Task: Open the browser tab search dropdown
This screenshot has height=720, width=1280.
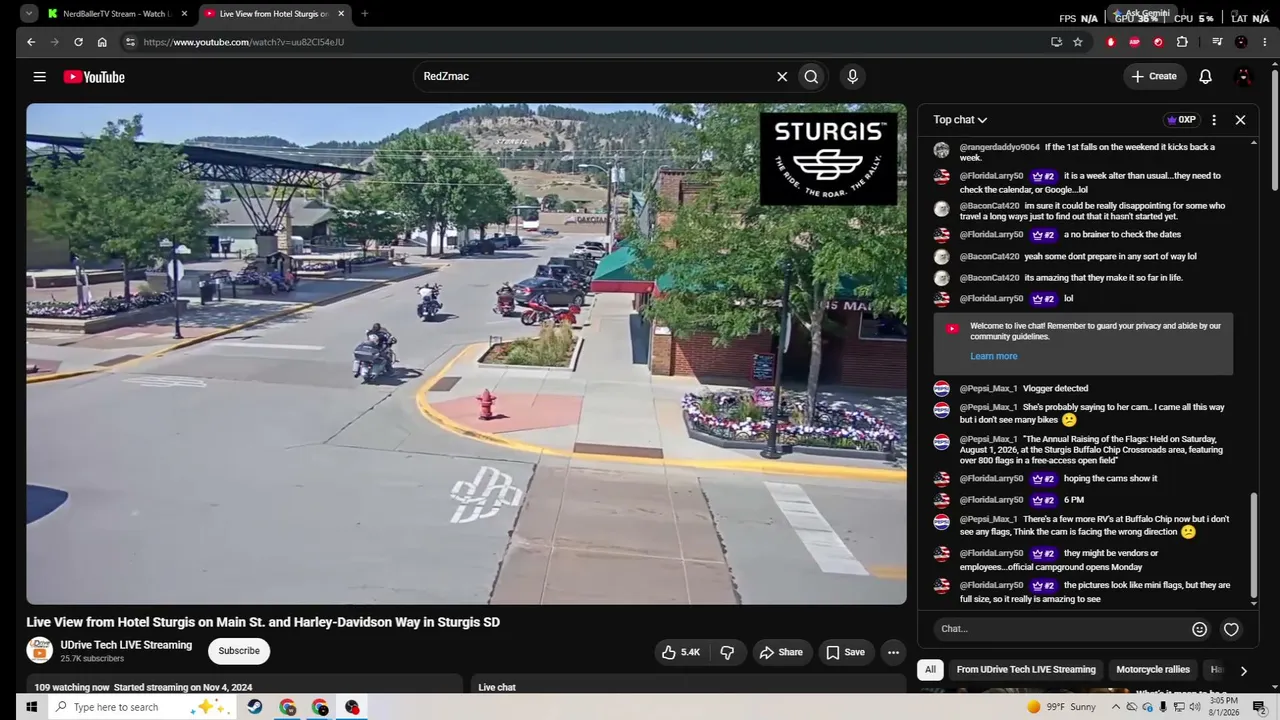Action: (30, 14)
